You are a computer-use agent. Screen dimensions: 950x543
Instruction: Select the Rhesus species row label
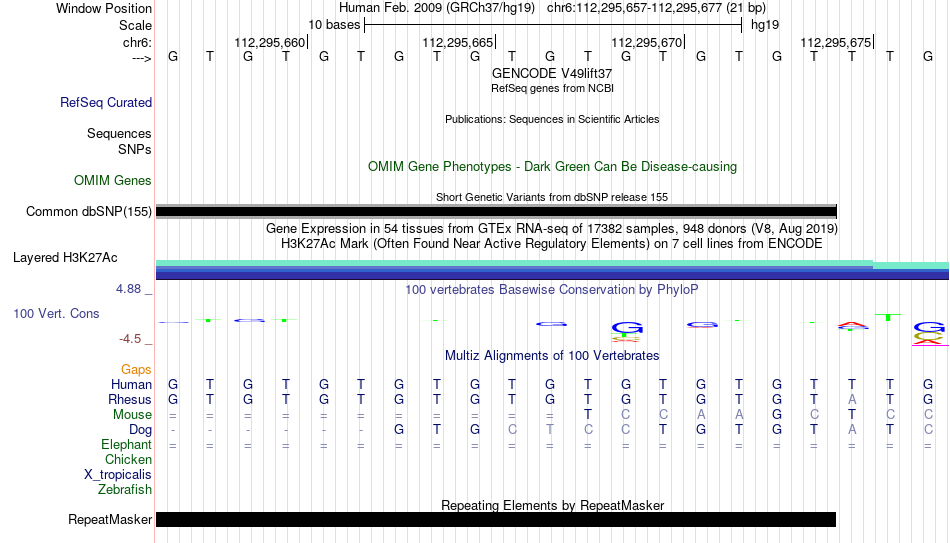point(130,399)
